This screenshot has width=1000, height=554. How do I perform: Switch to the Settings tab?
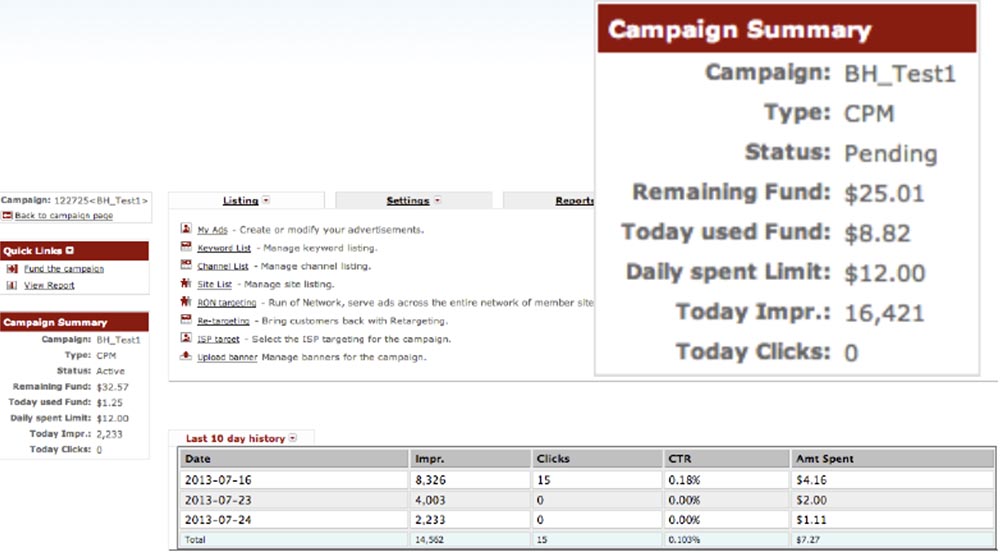point(407,201)
